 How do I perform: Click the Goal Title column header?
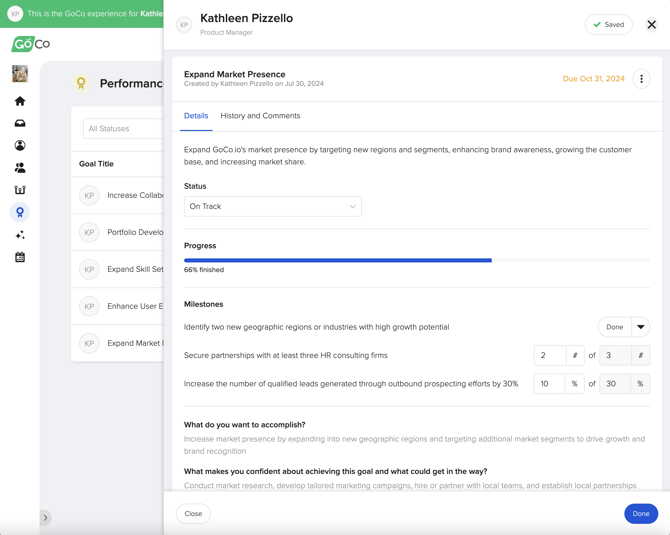(x=96, y=164)
